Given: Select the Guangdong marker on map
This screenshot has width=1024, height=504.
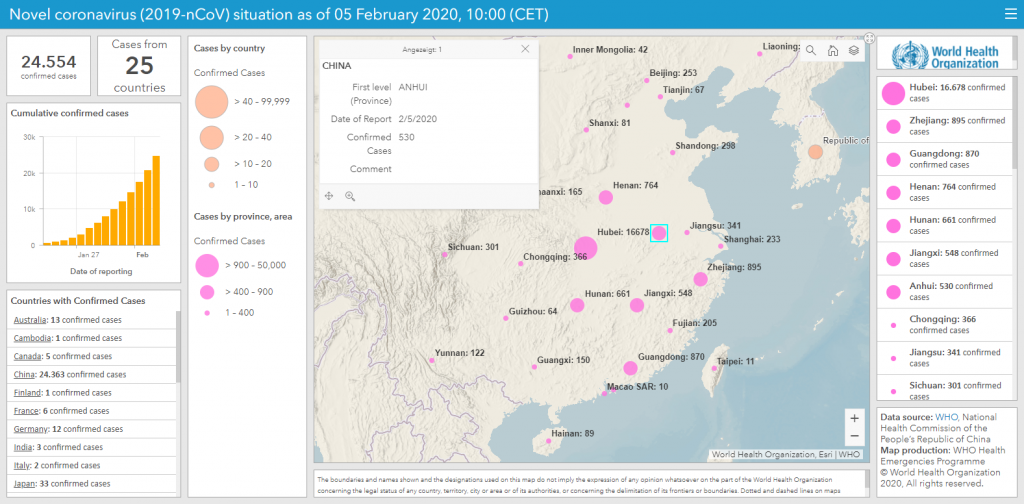Looking at the screenshot, I should tap(630, 368).
